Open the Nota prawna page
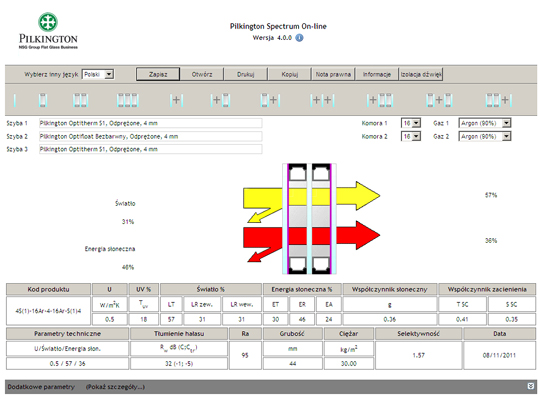This screenshot has height=399, width=540. (x=333, y=74)
